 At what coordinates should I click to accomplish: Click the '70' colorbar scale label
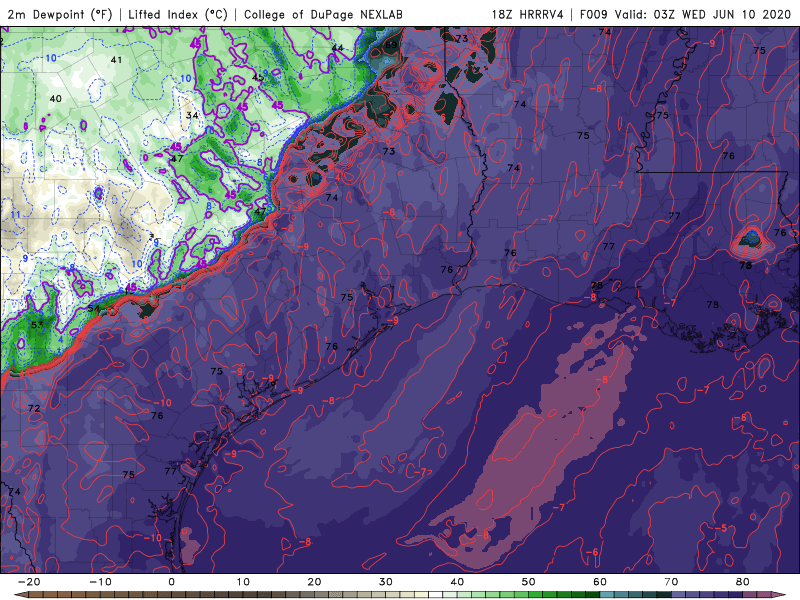coord(671,582)
